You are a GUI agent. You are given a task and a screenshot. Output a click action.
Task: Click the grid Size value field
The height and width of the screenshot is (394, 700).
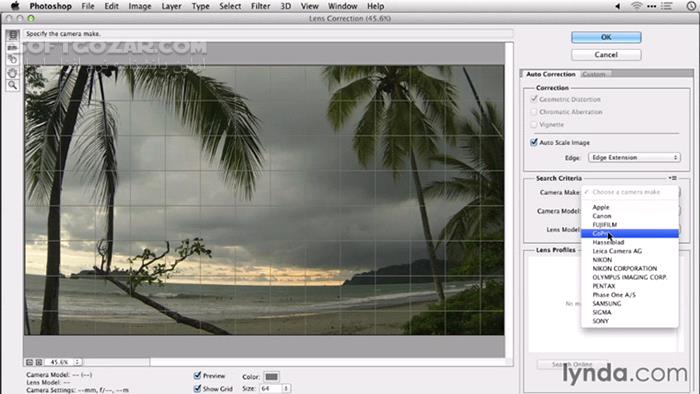pyautogui.click(x=271, y=389)
